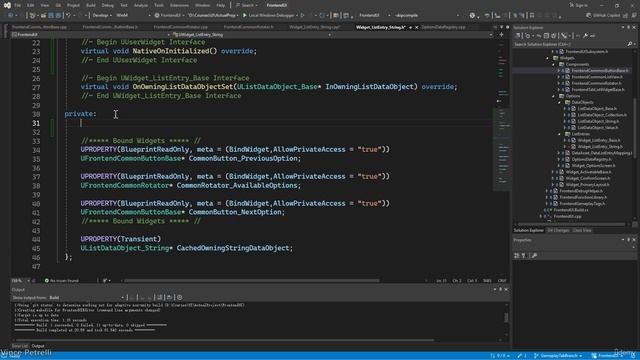The image size is (640, 360).
Task: Click Collapse All in Solution Explorer toolbar
Action: [x=547, y=36]
